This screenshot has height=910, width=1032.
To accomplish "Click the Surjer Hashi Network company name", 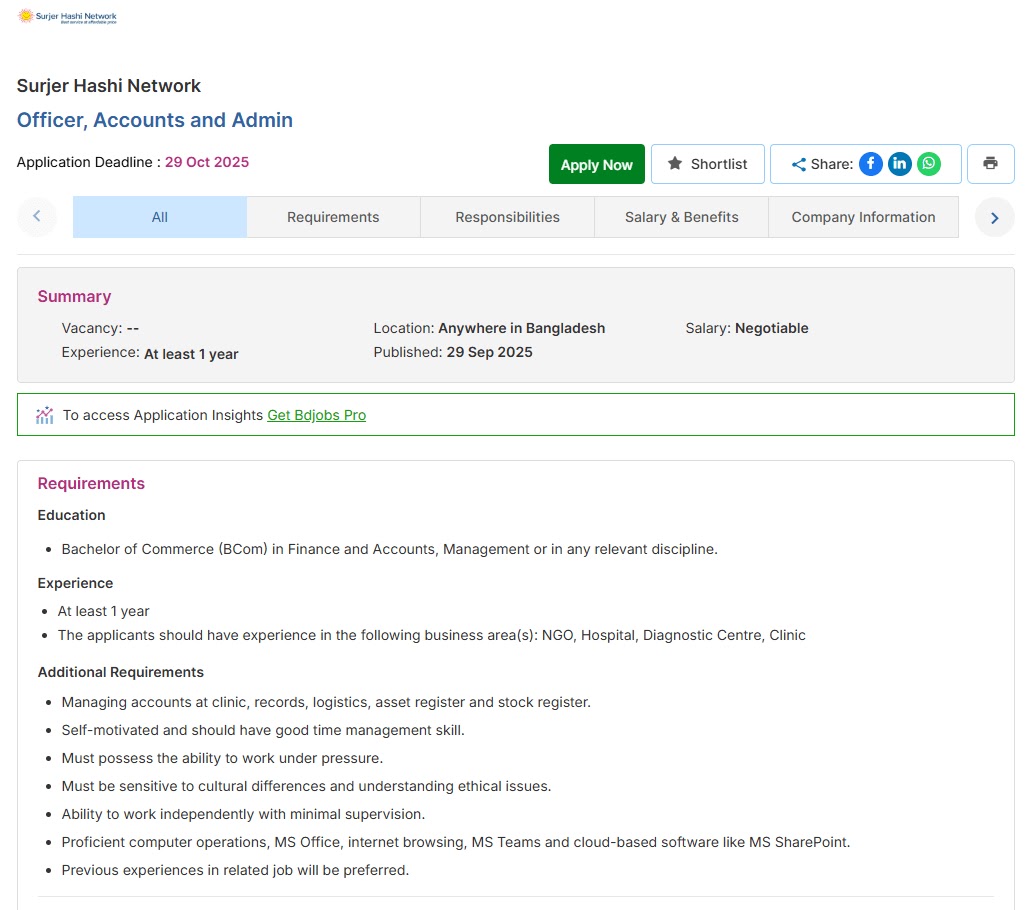I will [x=109, y=86].
